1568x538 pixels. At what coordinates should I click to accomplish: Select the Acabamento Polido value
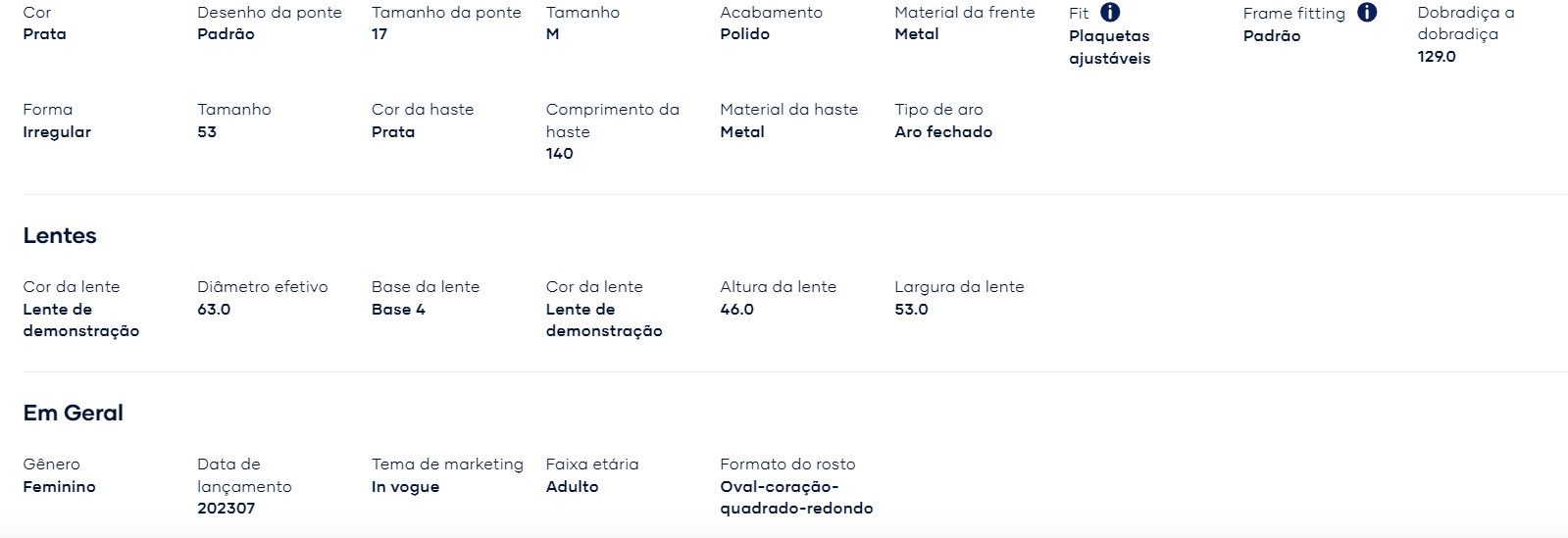pos(745,34)
